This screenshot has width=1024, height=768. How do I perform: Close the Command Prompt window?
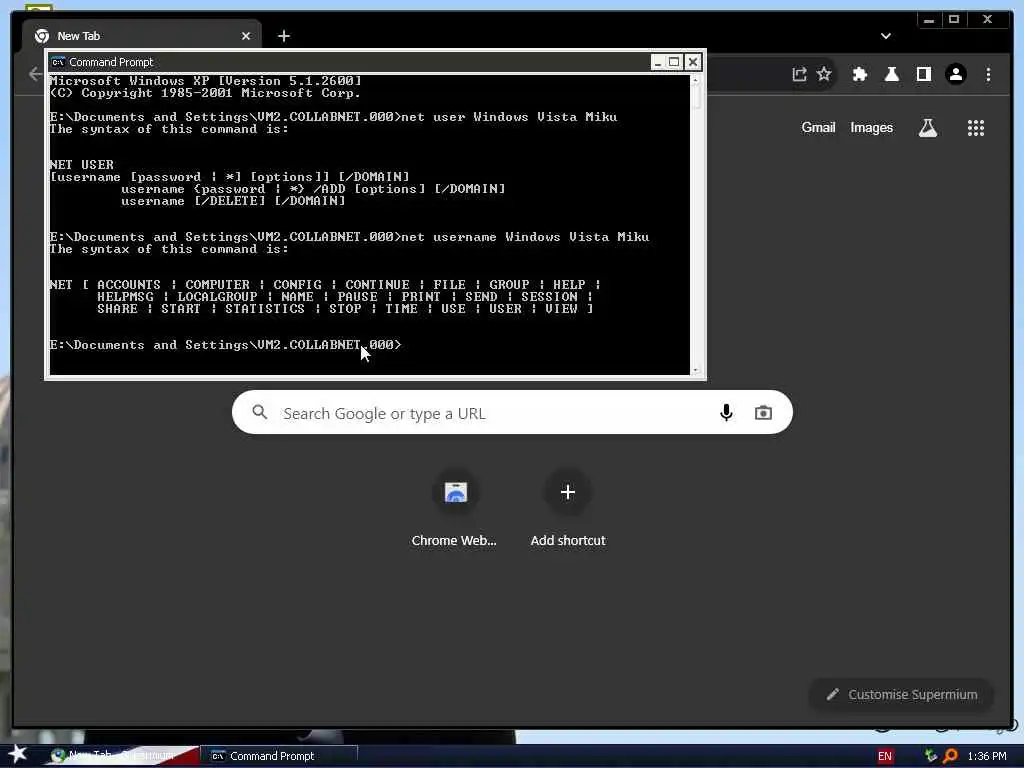click(693, 62)
